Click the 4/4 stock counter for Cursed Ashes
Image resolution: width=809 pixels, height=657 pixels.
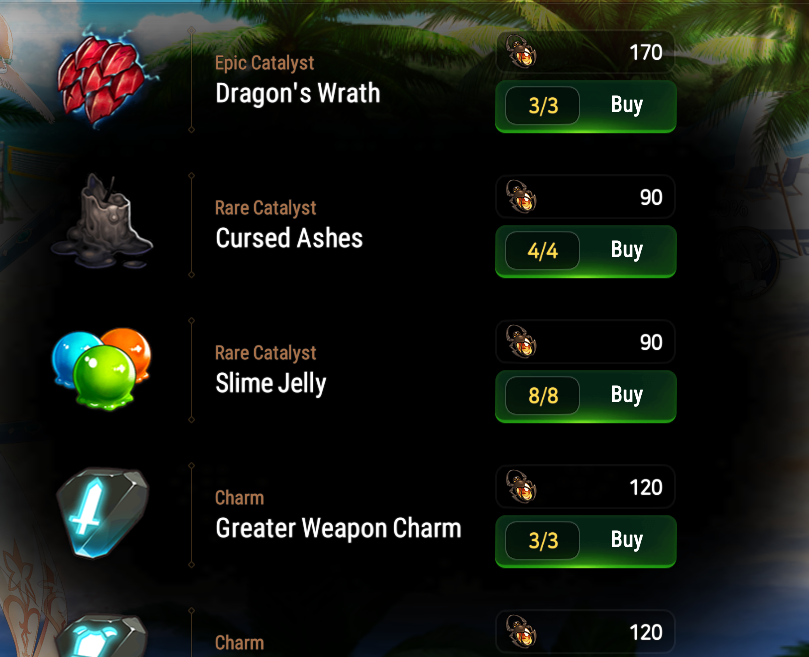click(x=543, y=251)
